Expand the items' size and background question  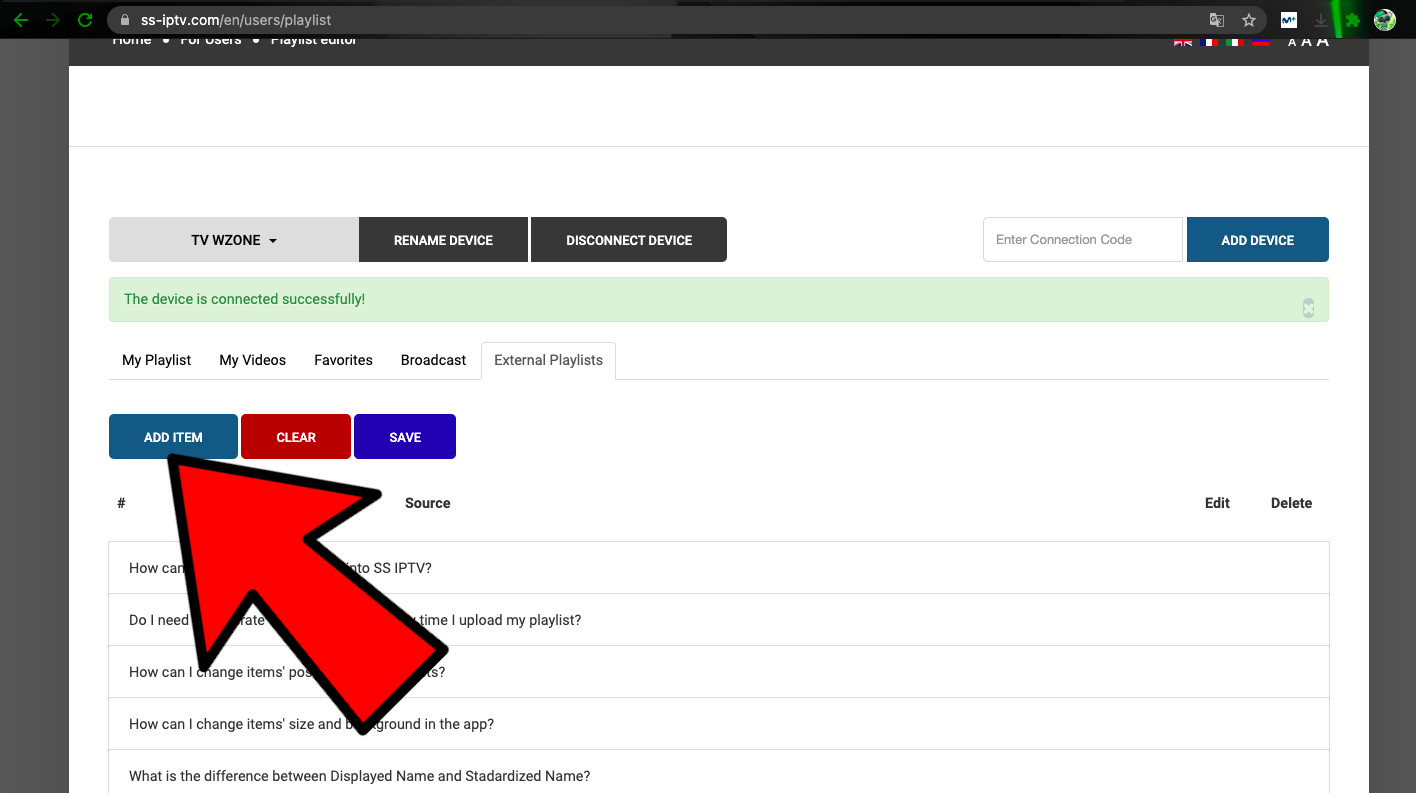pyautogui.click(x=311, y=724)
